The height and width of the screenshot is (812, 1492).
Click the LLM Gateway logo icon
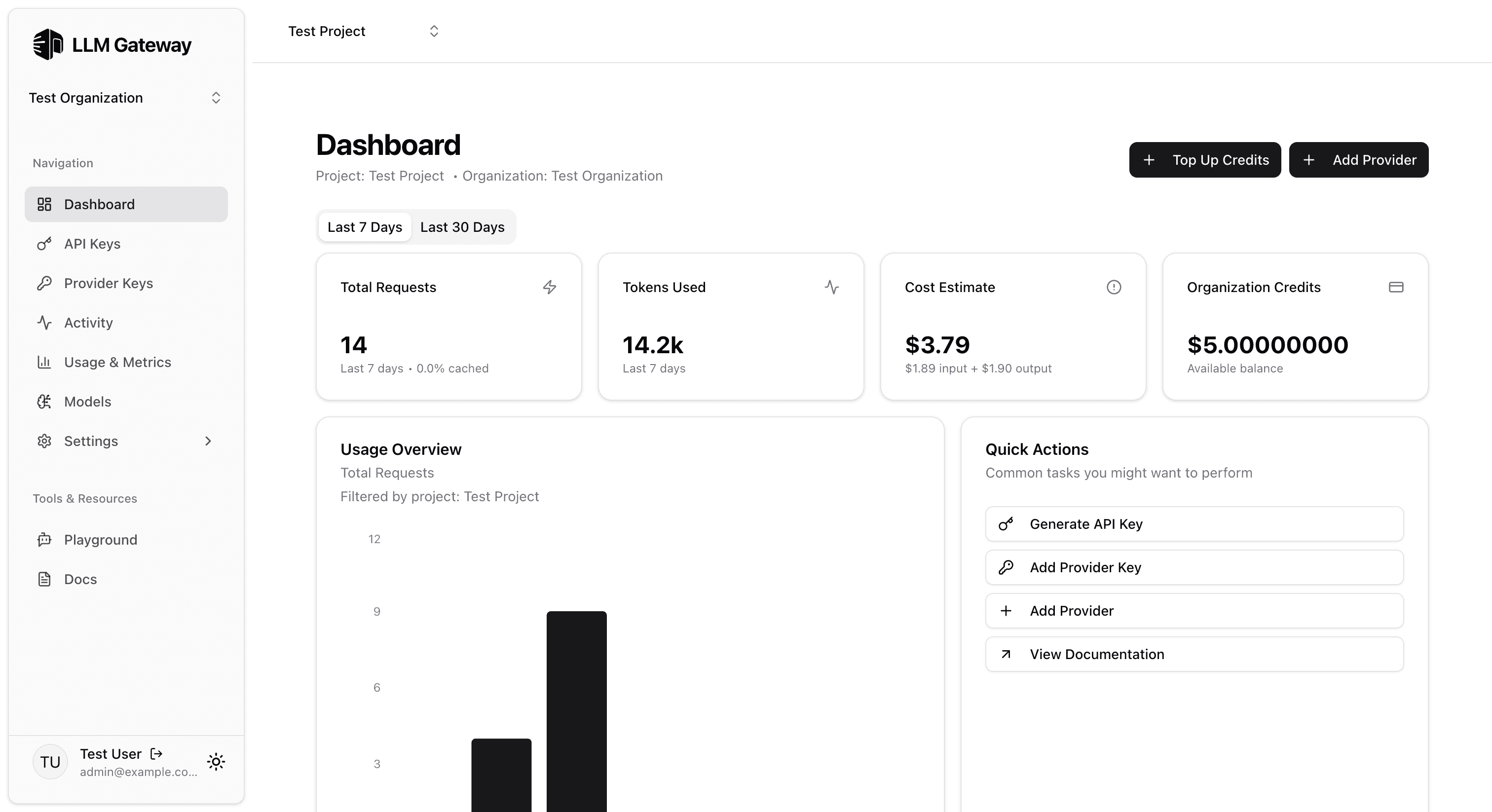pyautogui.click(x=48, y=44)
